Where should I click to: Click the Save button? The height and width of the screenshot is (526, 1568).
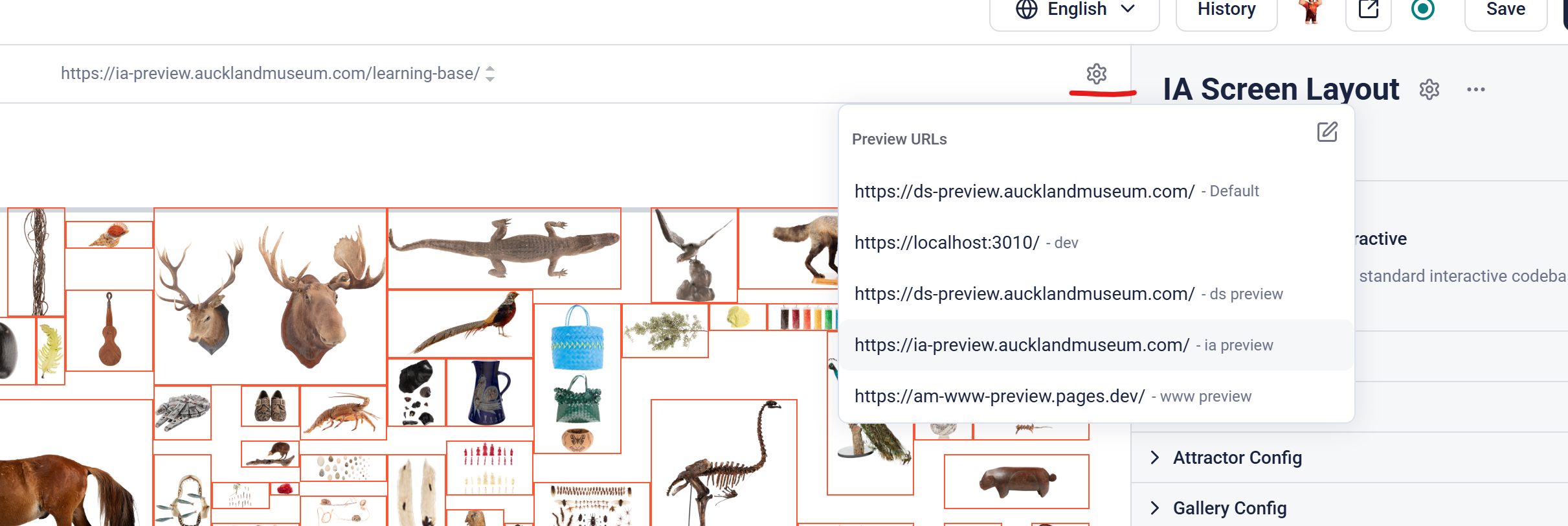(1505, 10)
